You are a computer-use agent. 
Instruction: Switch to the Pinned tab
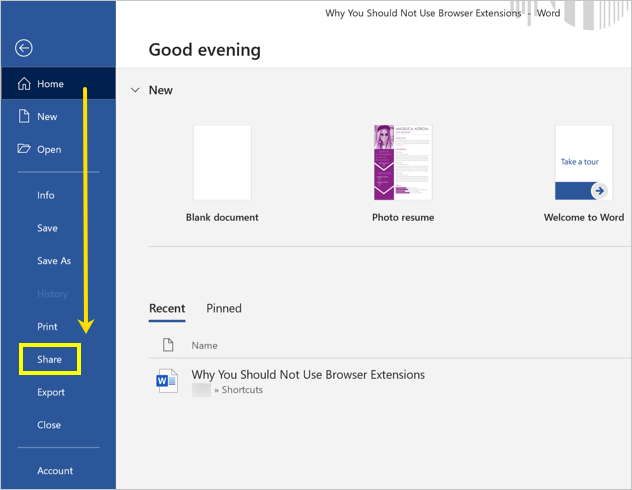224,308
